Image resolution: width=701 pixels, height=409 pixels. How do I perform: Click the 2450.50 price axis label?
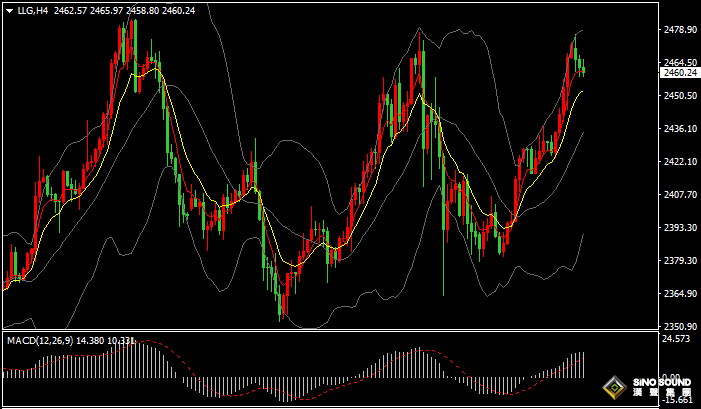click(x=679, y=96)
